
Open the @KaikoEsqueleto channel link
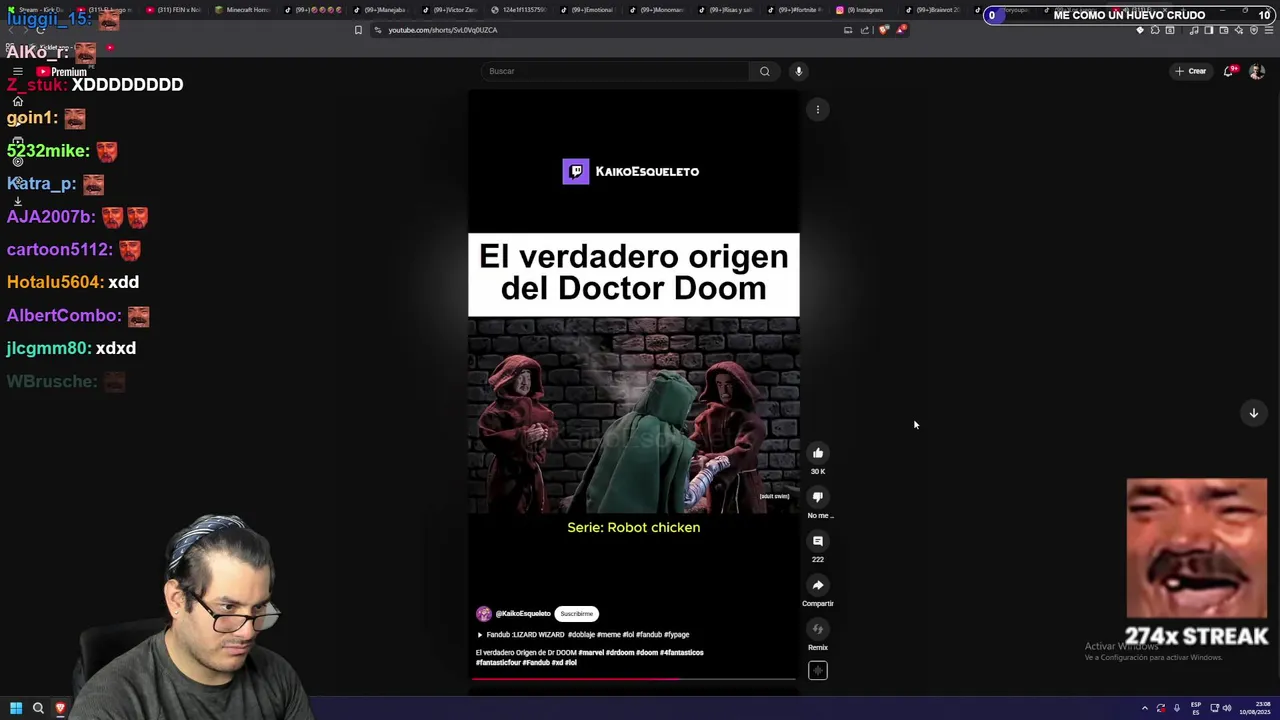[x=523, y=614]
